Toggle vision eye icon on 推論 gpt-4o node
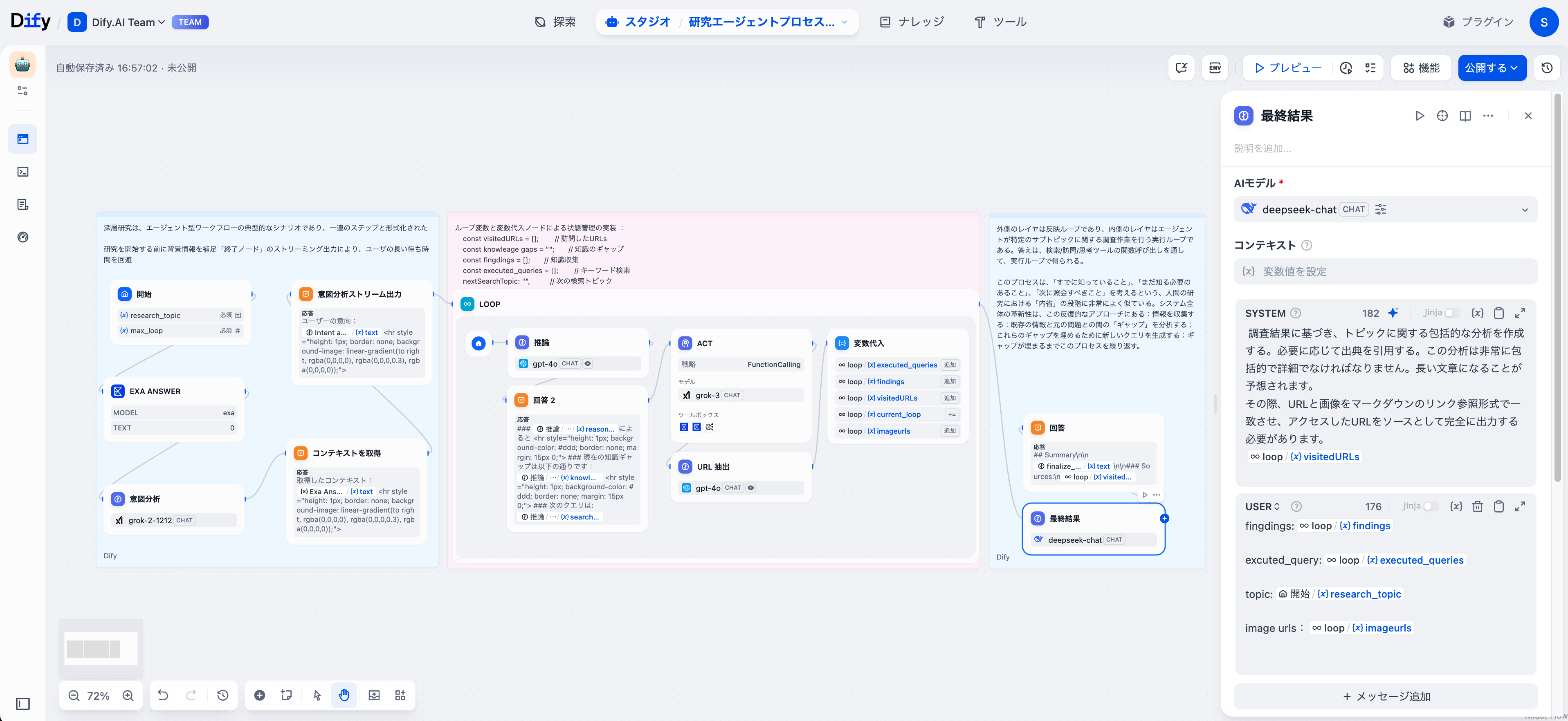Image resolution: width=1568 pixels, height=721 pixels. [x=588, y=364]
